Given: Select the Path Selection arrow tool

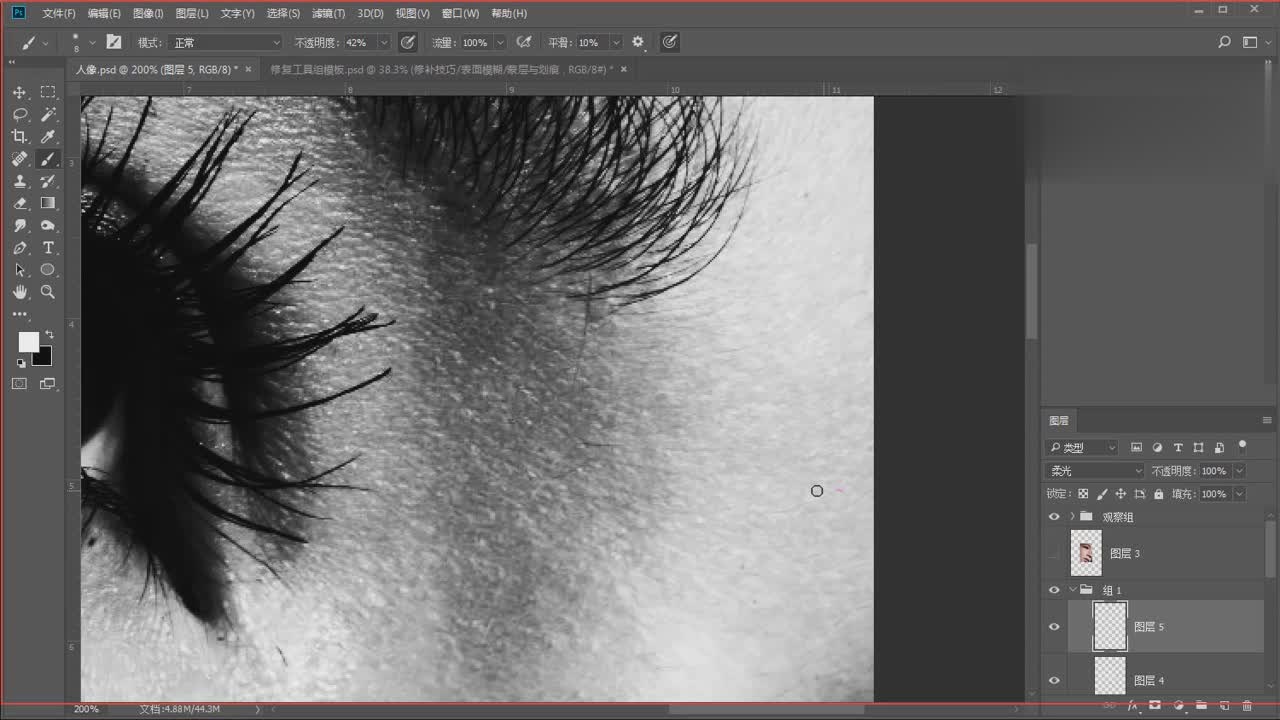Looking at the screenshot, I should [20, 270].
